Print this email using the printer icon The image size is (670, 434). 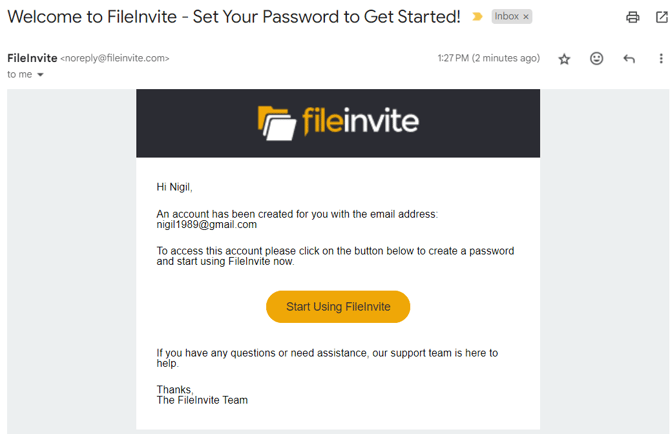pyautogui.click(x=632, y=17)
